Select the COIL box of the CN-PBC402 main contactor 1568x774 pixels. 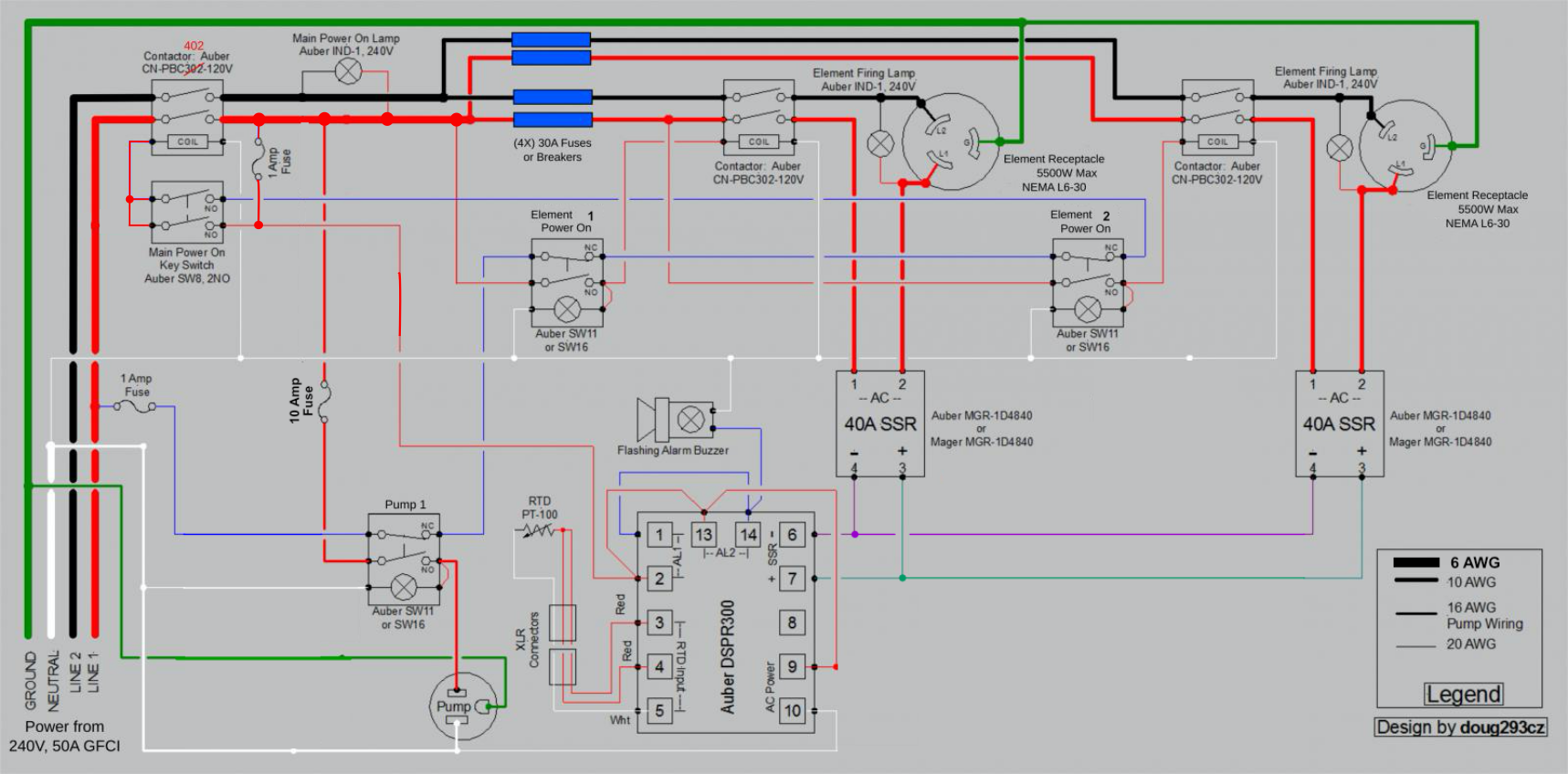click(x=187, y=141)
